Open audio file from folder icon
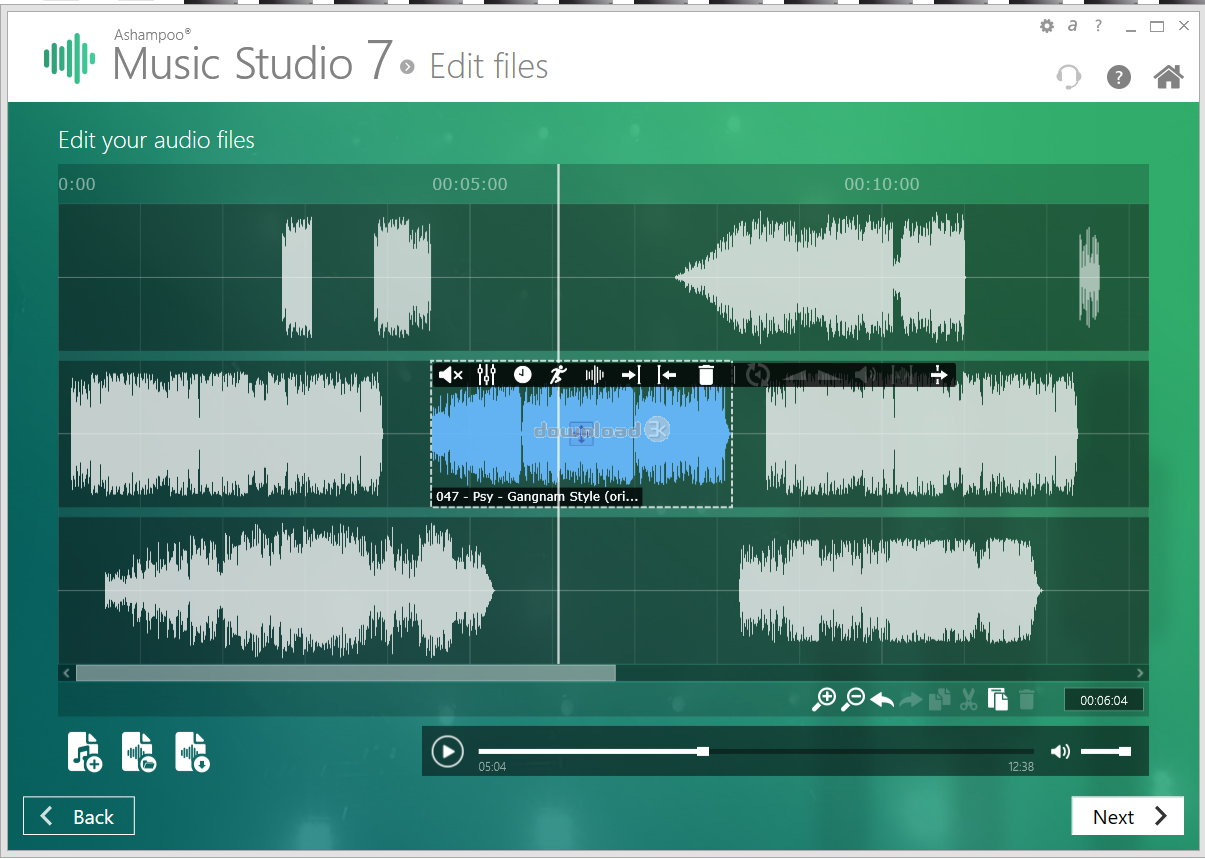Viewport: 1205px width, 859px height. pos(139,752)
